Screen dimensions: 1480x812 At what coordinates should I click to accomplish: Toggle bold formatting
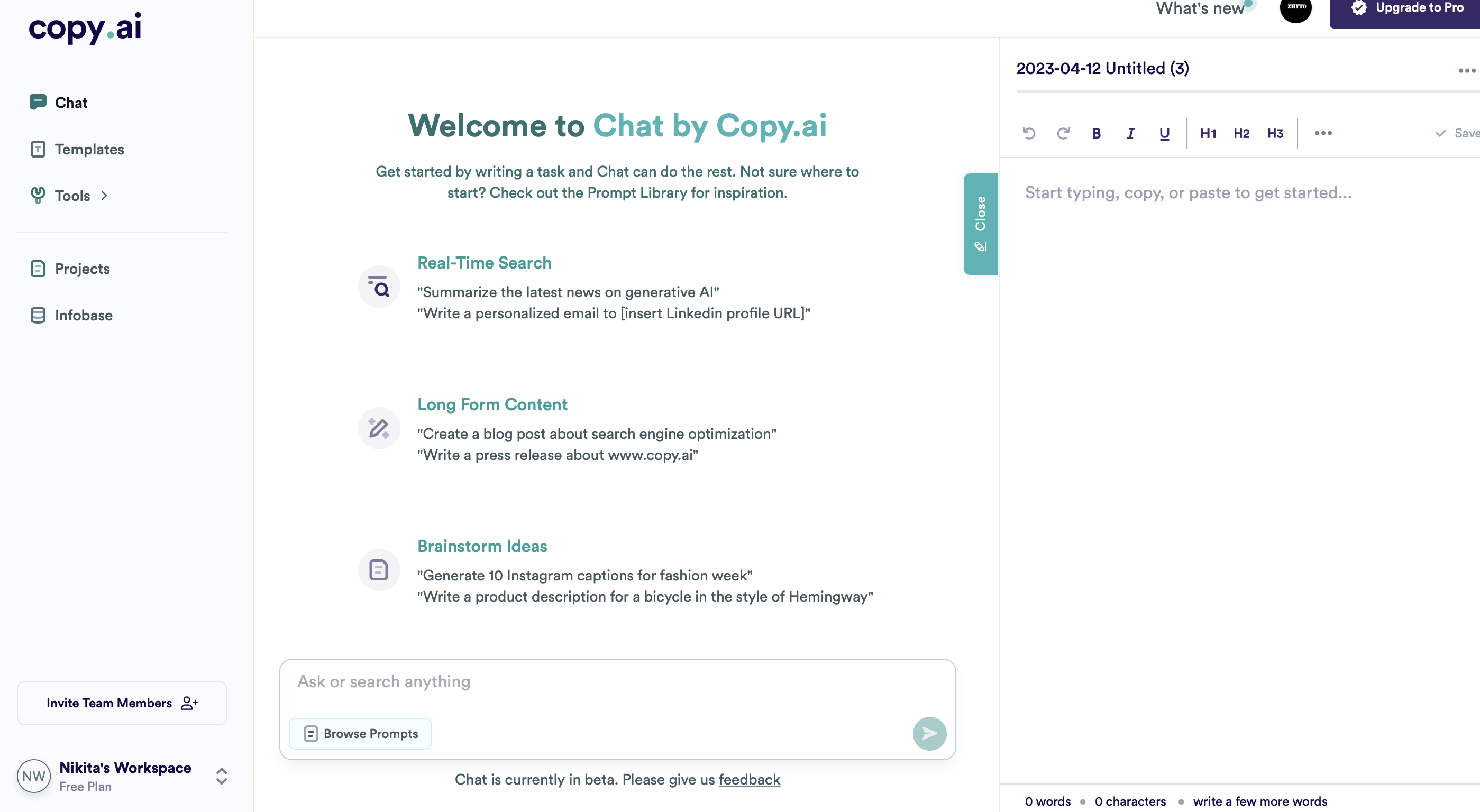click(x=1096, y=133)
